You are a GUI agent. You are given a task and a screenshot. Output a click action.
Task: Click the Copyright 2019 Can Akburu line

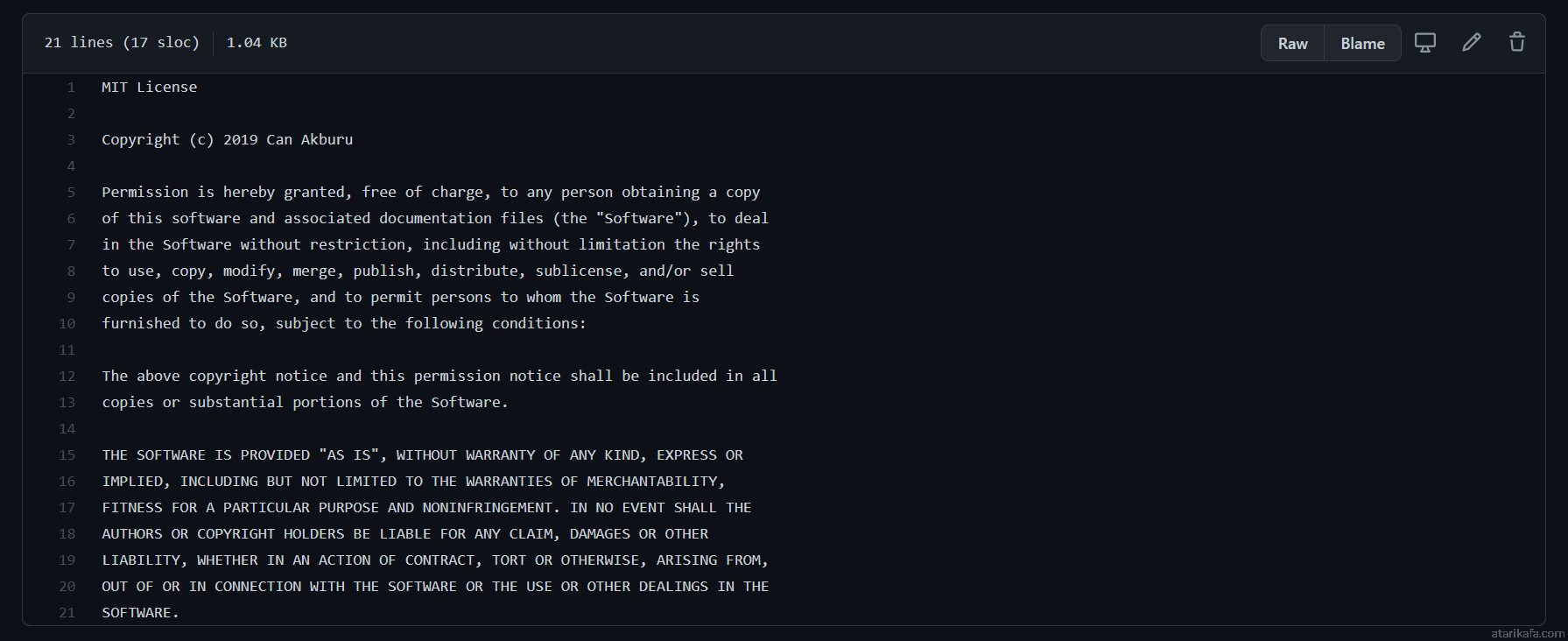(x=228, y=140)
